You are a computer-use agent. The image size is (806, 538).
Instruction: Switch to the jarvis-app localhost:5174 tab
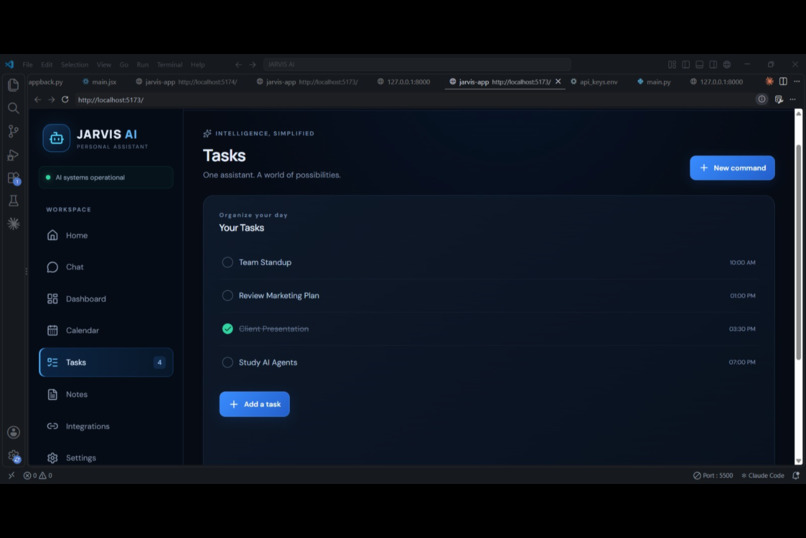(186, 82)
